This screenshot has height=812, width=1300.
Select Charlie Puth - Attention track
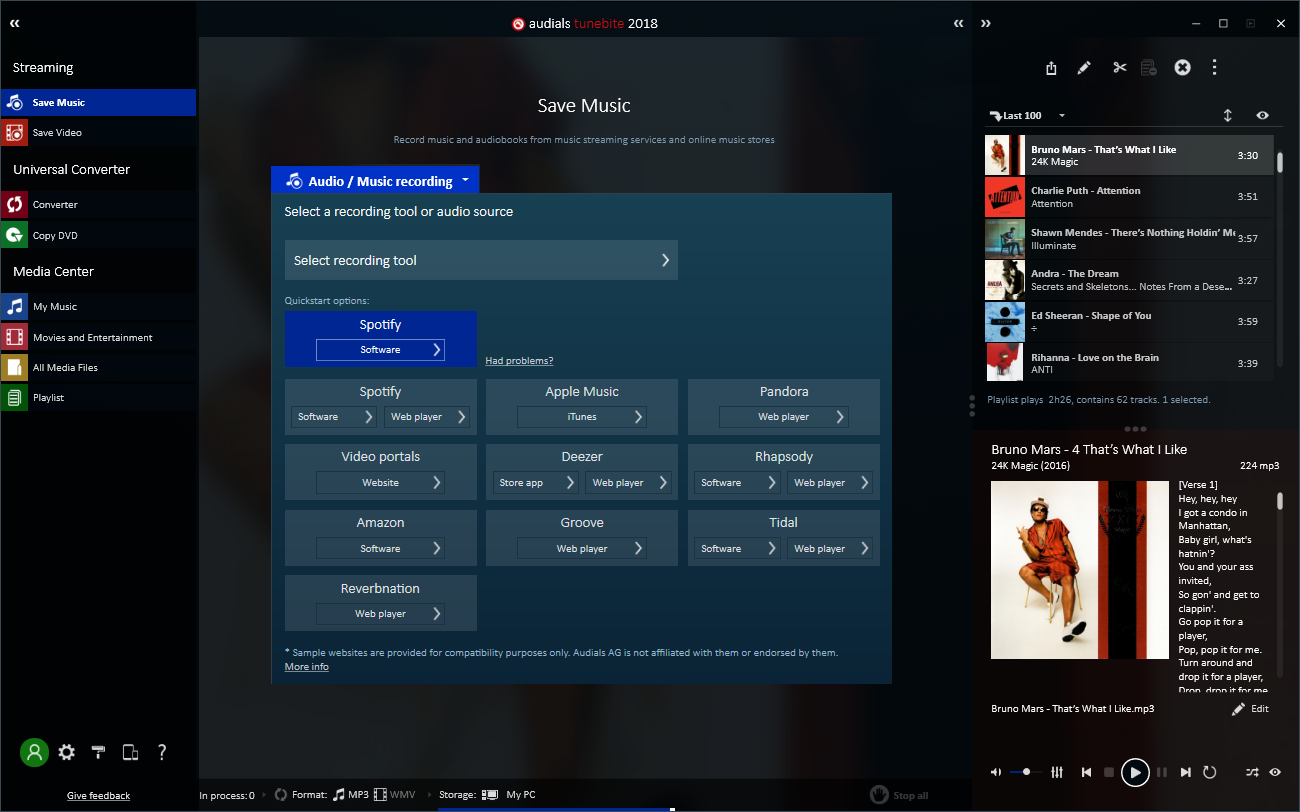[1129, 197]
